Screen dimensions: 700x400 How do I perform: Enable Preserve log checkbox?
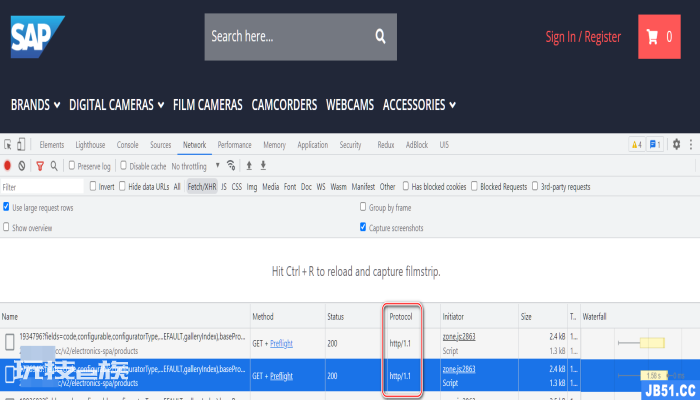[x=71, y=166]
